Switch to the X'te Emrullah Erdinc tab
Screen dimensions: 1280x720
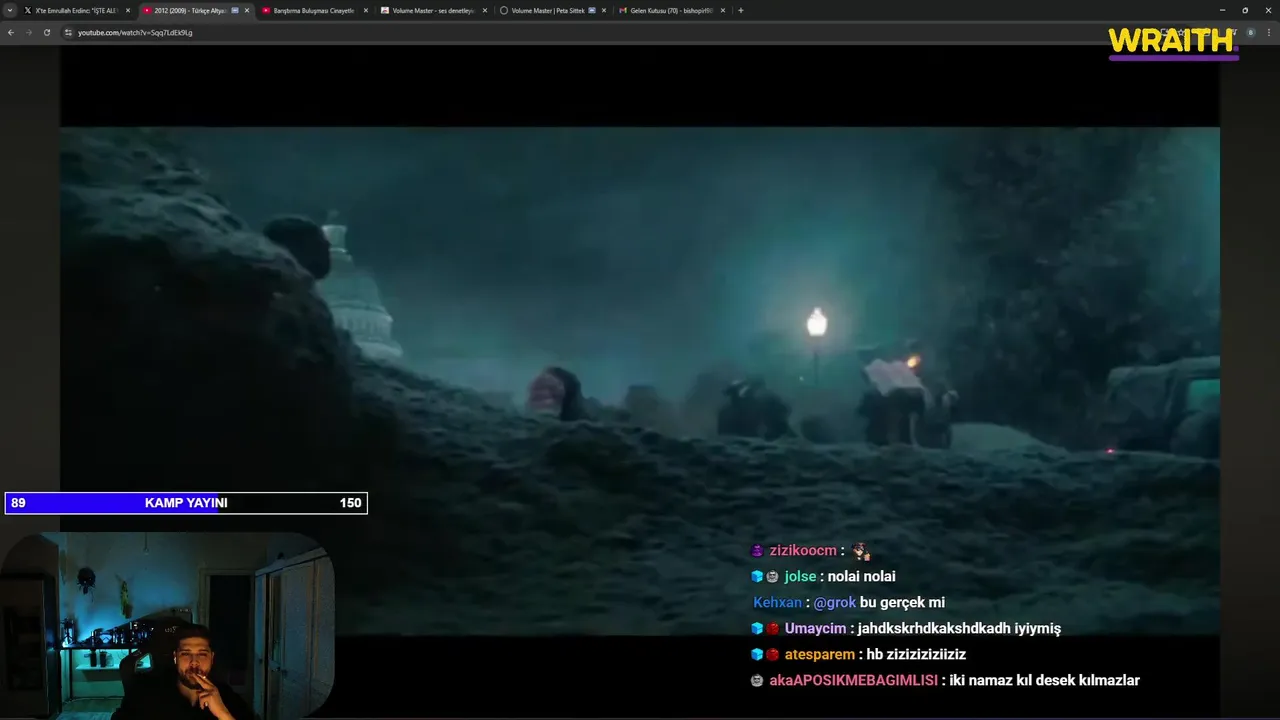pos(77,10)
